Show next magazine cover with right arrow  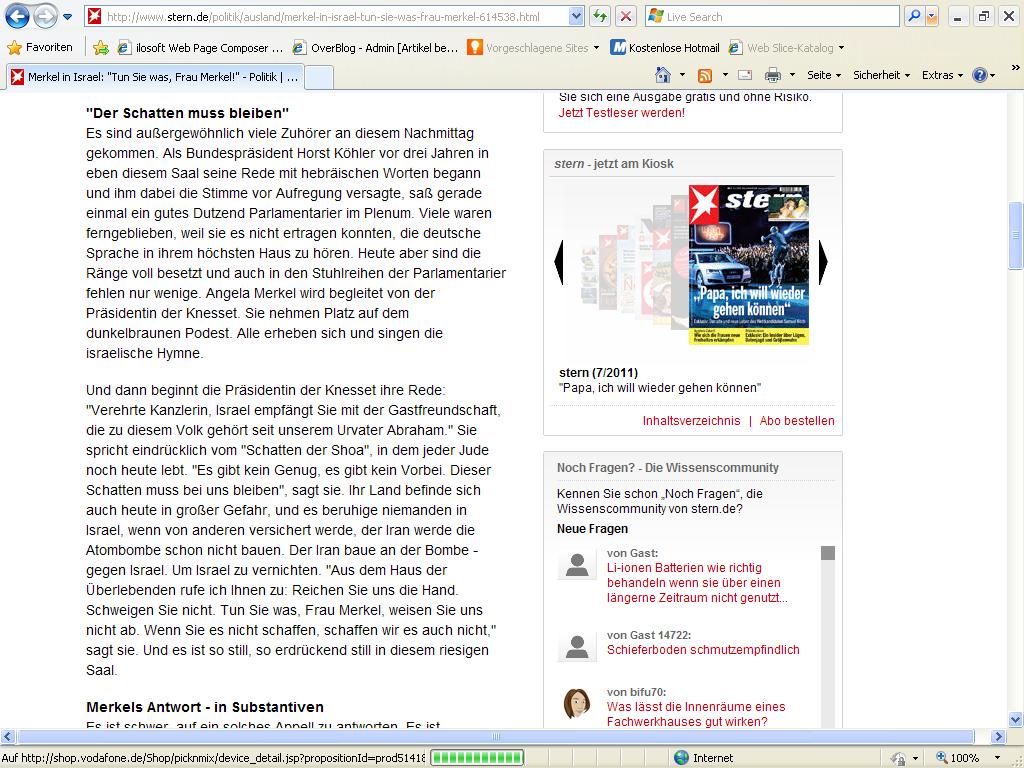(x=822, y=262)
